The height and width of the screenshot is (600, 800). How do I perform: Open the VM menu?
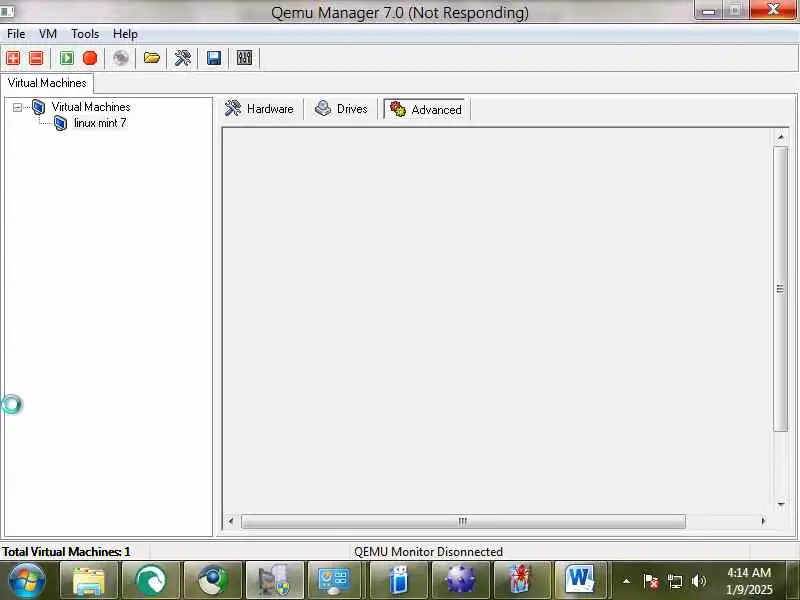coord(48,34)
